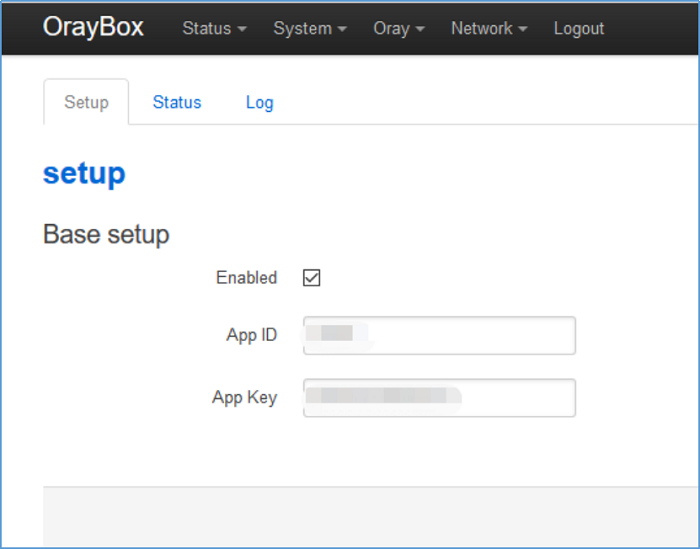Focus the App ID input field
700x549 pixels.
click(439, 336)
